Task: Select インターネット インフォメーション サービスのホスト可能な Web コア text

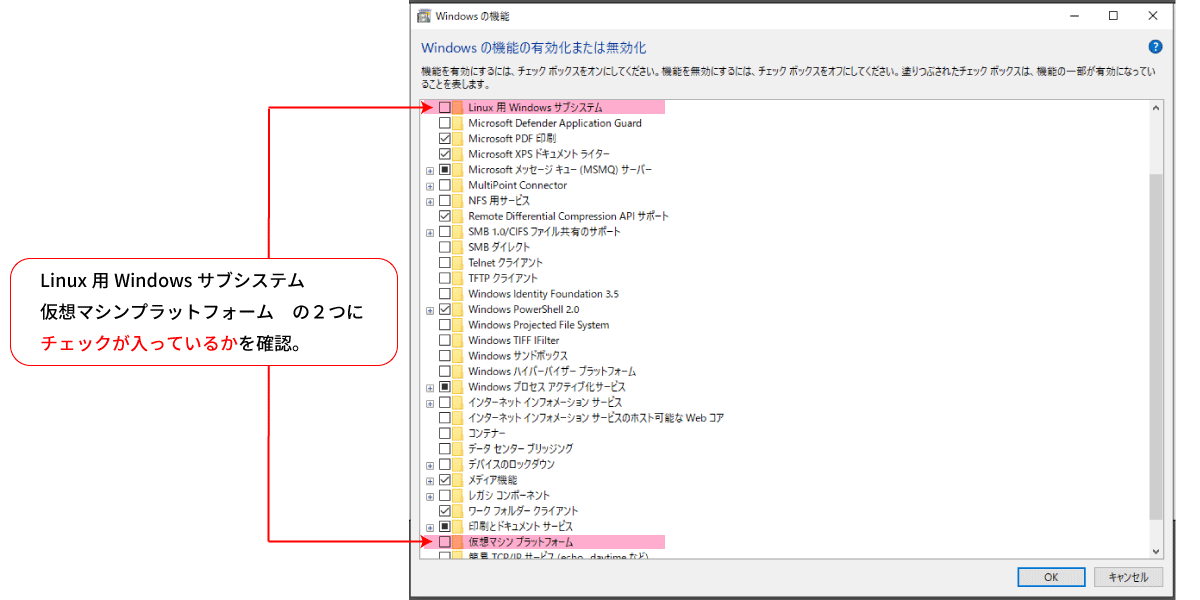Action: pyautogui.click(x=596, y=418)
